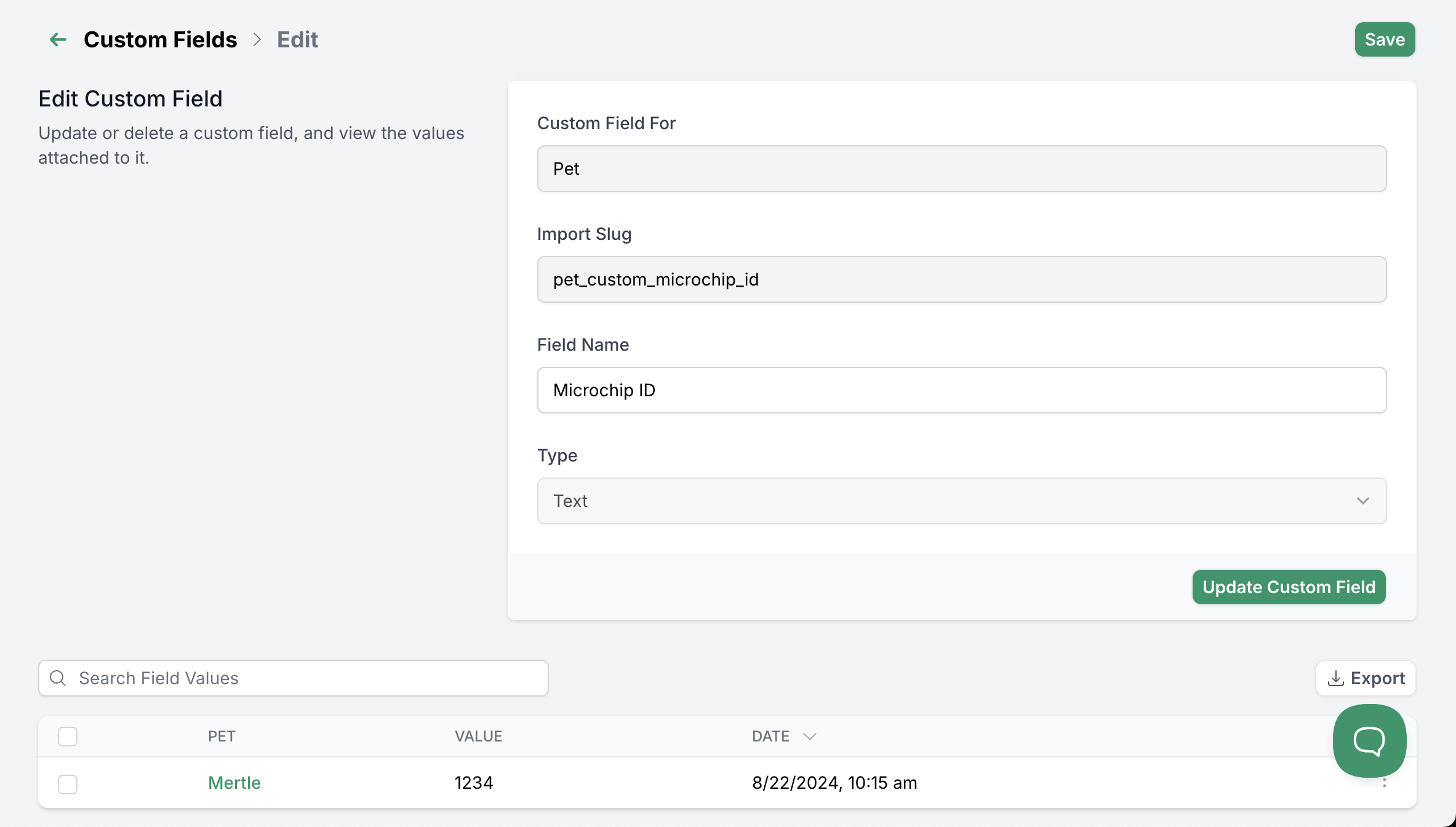Click Update Custom Field button
Image resolution: width=1456 pixels, height=827 pixels.
click(1289, 587)
